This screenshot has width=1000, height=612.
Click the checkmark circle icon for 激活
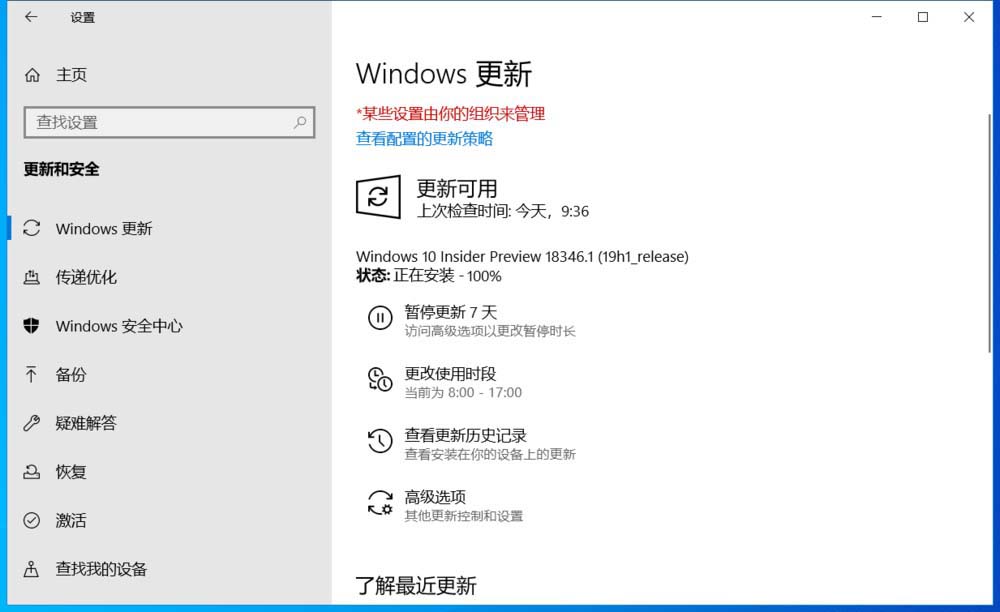point(31,520)
